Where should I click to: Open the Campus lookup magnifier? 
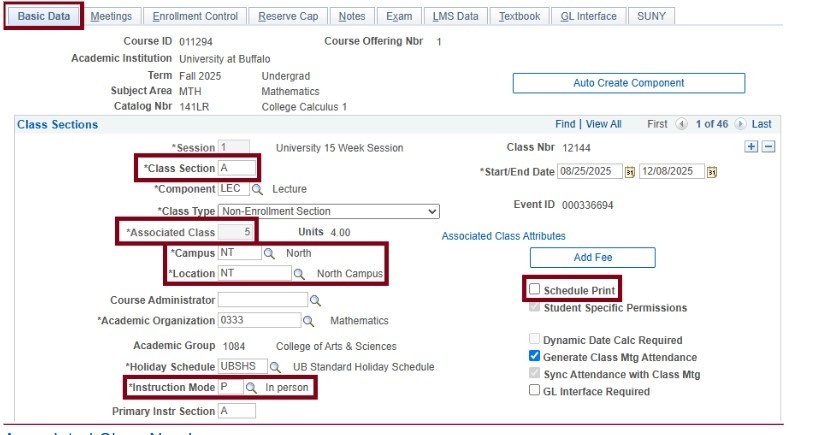269,254
